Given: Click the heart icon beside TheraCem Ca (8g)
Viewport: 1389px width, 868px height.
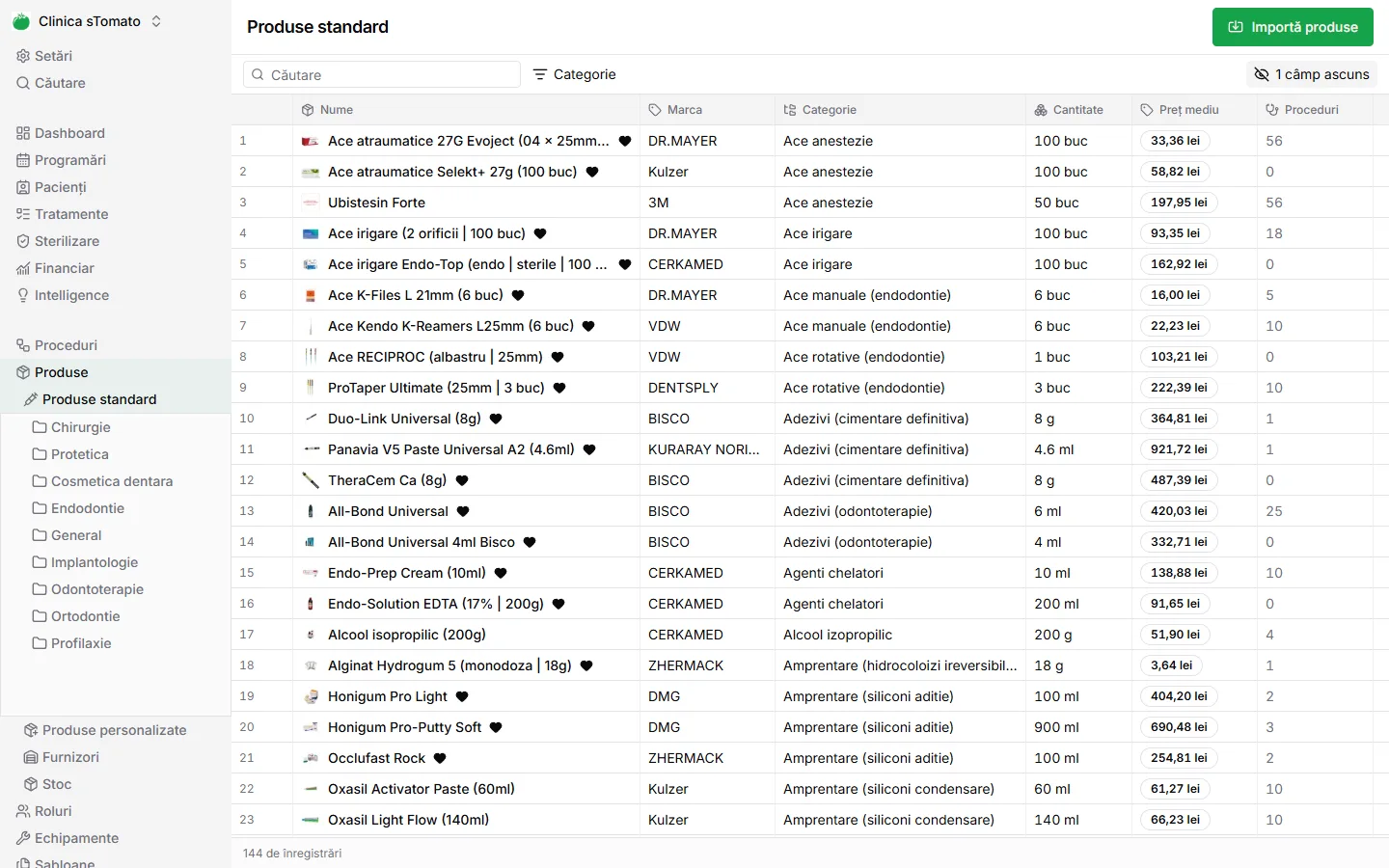Looking at the screenshot, I should tap(462, 480).
